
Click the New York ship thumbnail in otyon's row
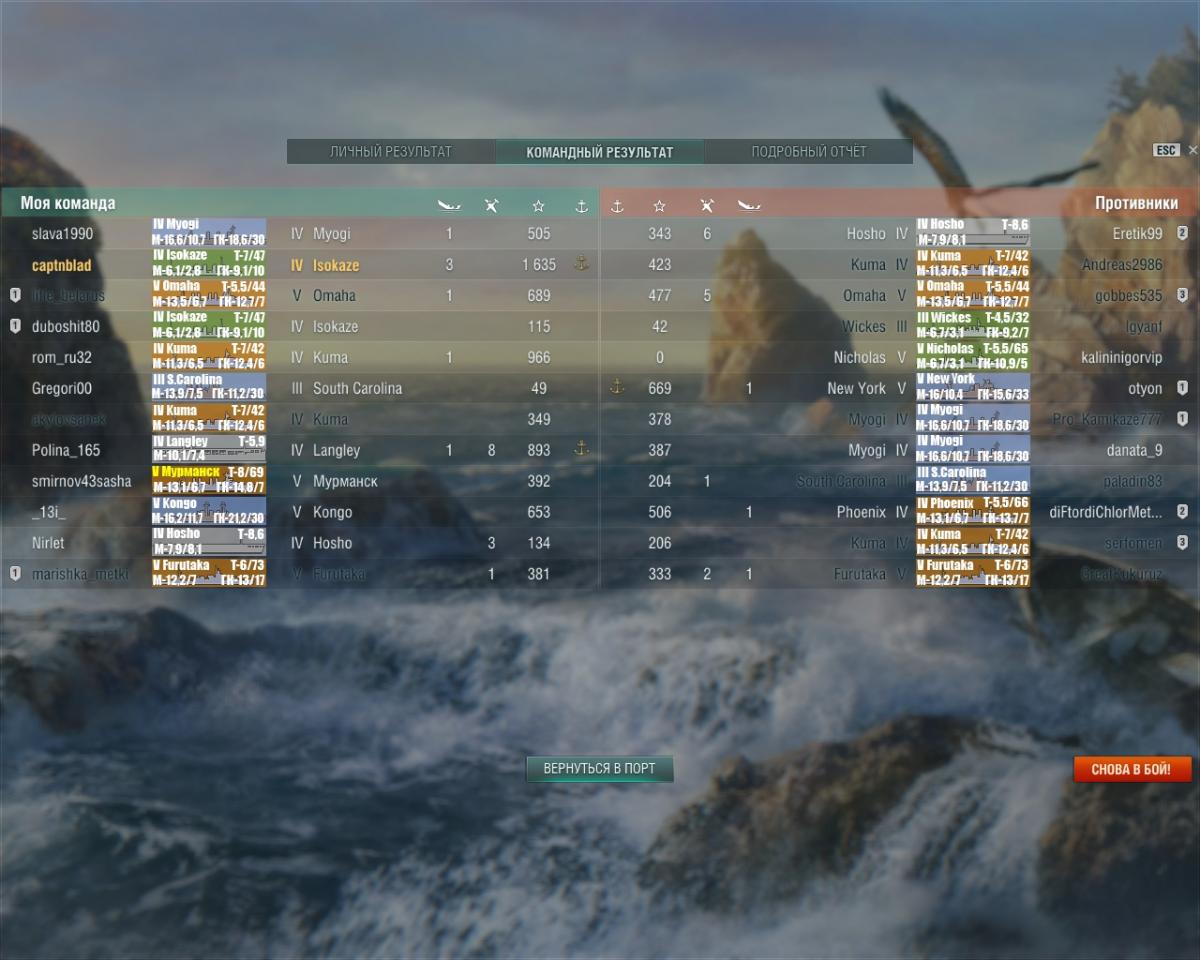pos(973,388)
